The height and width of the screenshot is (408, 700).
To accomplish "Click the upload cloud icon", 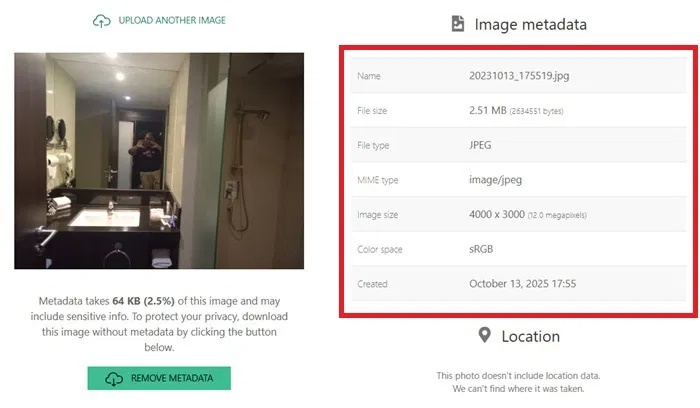I will [101, 21].
